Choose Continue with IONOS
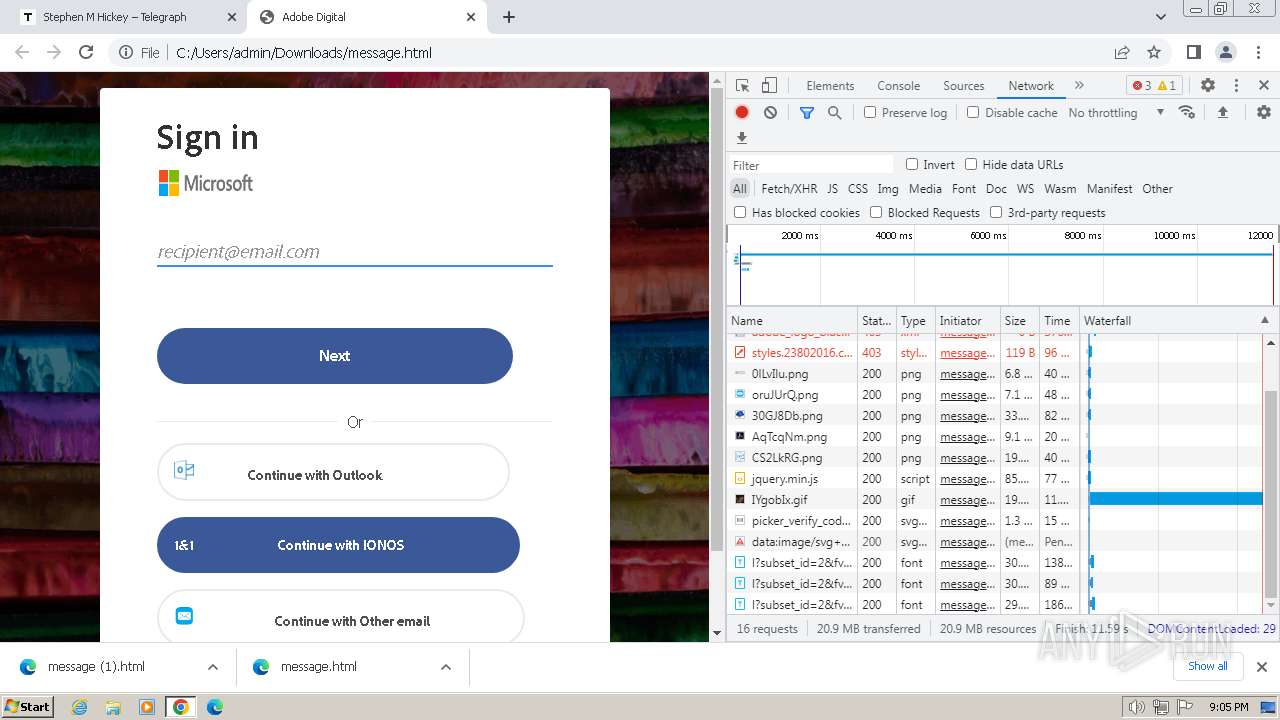Viewport: 1280px width, 720px height. [x=338, y=545]
